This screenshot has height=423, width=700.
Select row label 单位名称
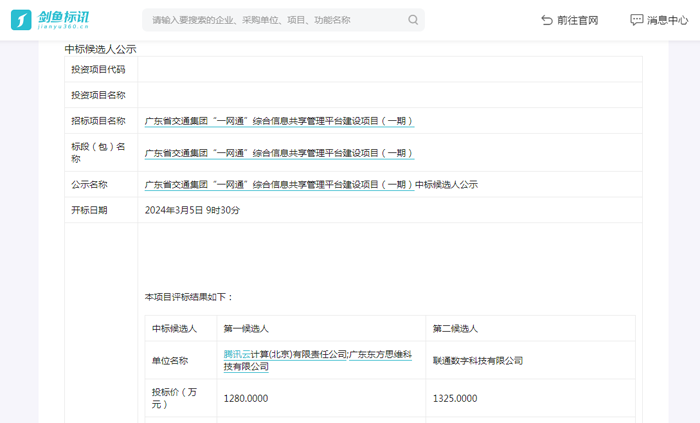[x=170, y=361]
